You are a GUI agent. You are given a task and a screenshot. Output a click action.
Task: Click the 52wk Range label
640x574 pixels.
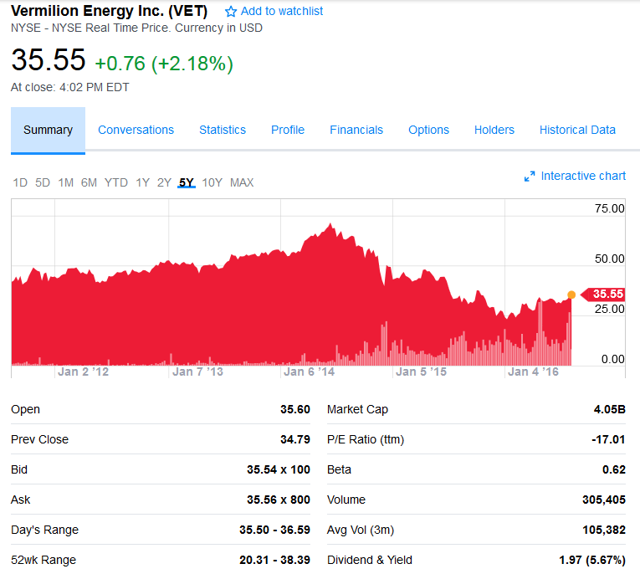[x=43, y=560]
